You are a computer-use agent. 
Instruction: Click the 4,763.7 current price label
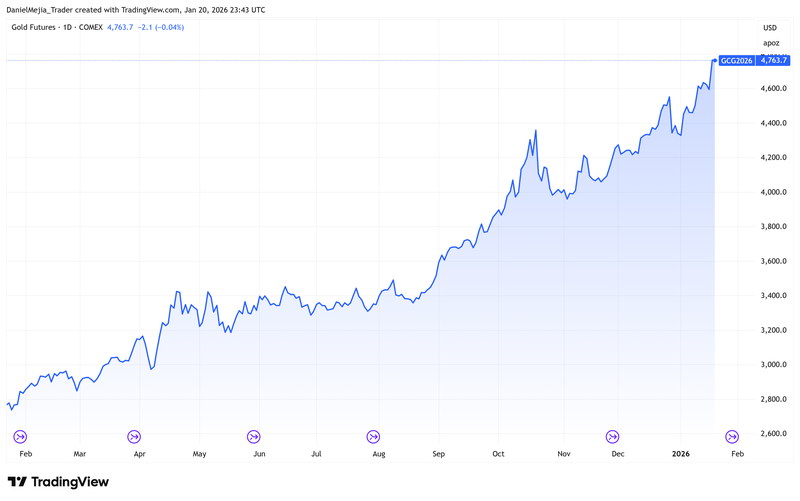click(774, 60)
